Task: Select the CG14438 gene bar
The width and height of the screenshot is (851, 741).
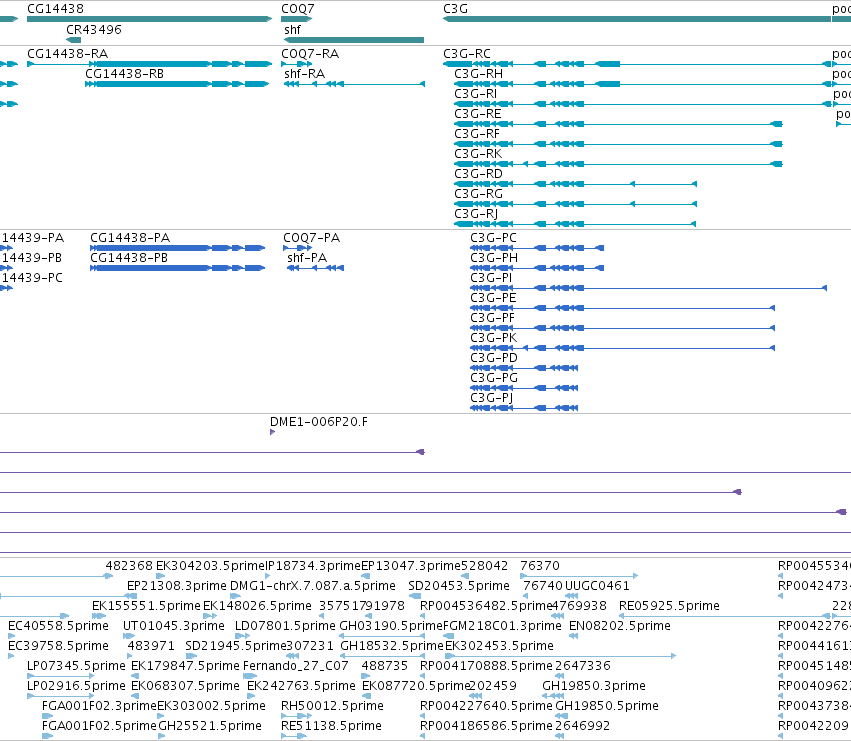Action: pos(149,19)
